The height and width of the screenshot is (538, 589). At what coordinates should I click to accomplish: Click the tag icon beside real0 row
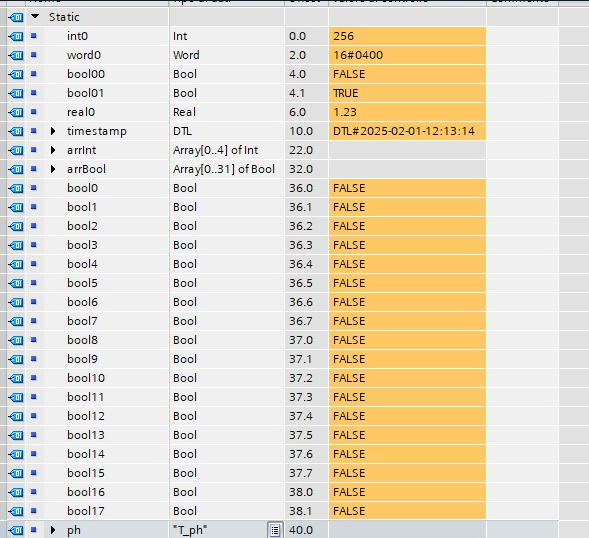[x=16, y=112]
